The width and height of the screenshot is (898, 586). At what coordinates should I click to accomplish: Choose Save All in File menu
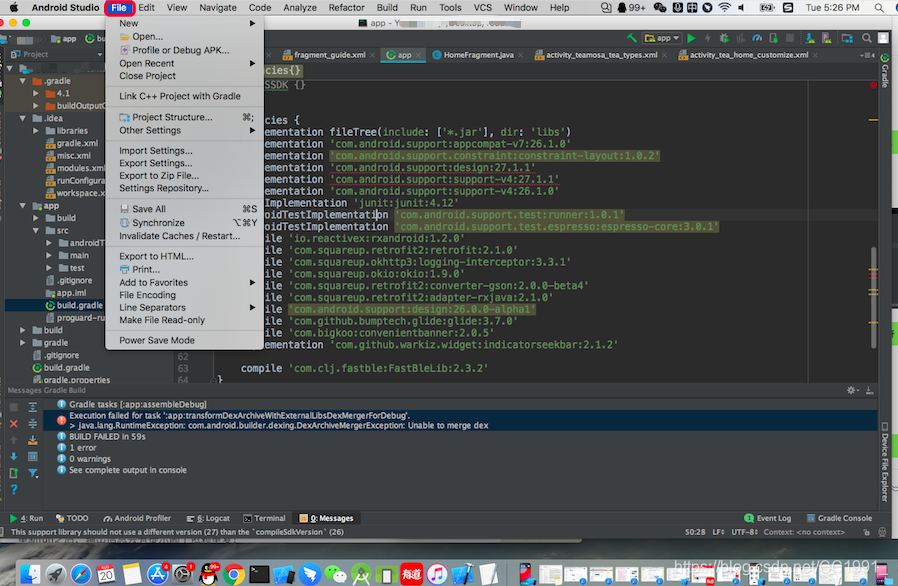pyautogui.click(x=184, y=209)
